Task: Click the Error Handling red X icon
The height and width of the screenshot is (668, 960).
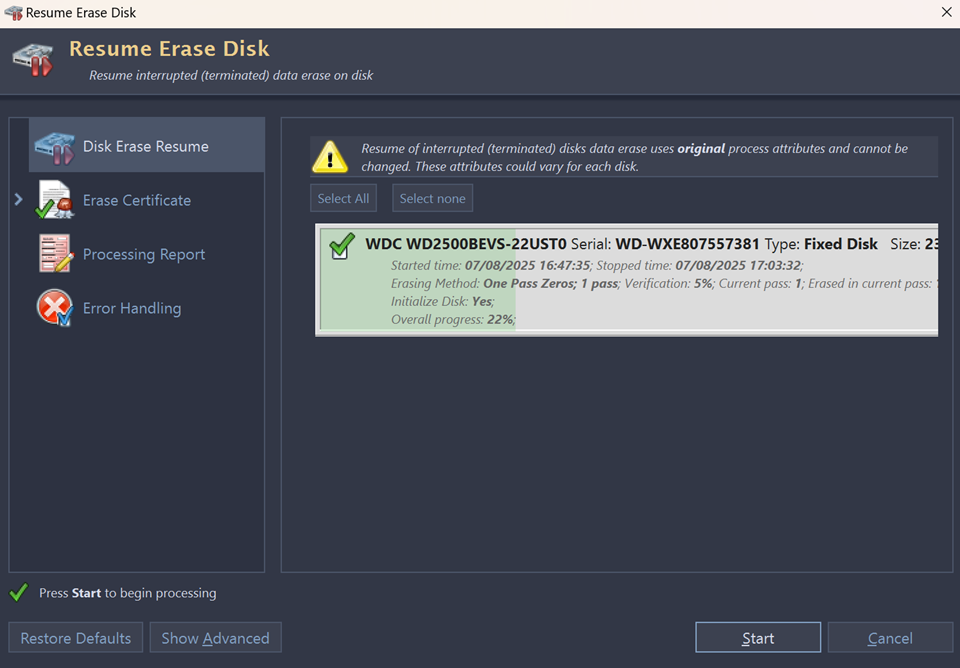Action: [x=55, y=308]
